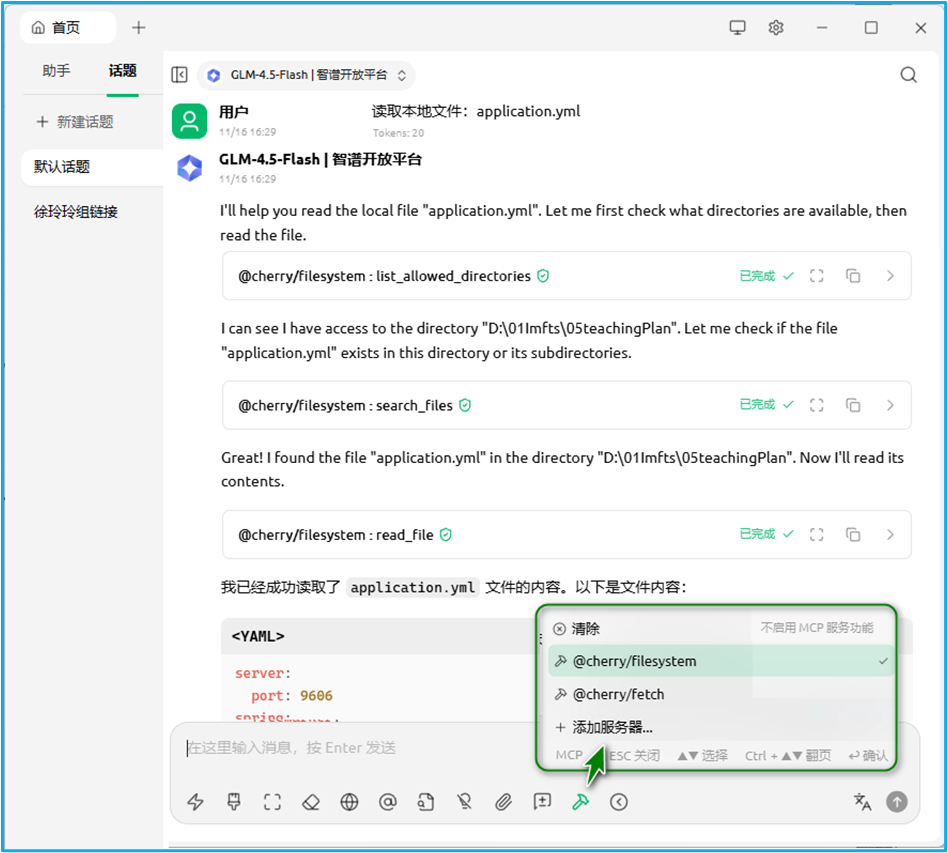The width and height of the screenshot is (948, 853).
Task: Click the application.yml inline code text
Action: click(x=412, y=587)
